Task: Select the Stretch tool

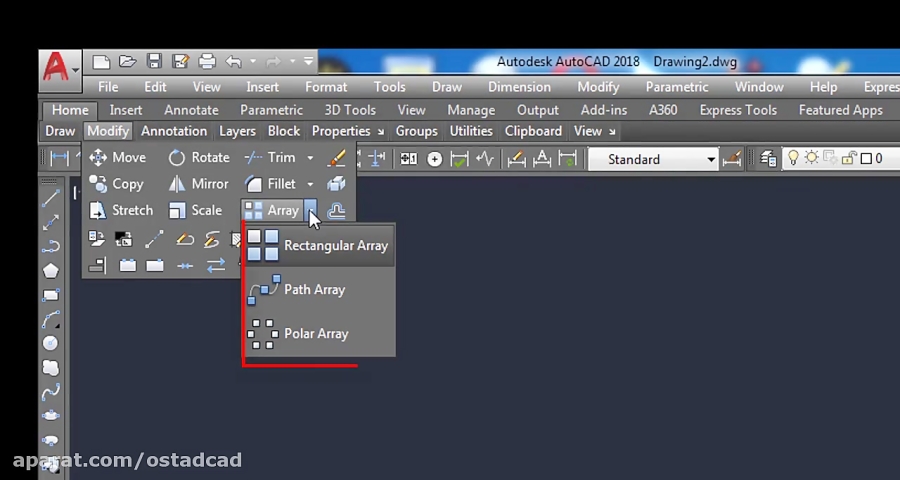Action: 121,211
